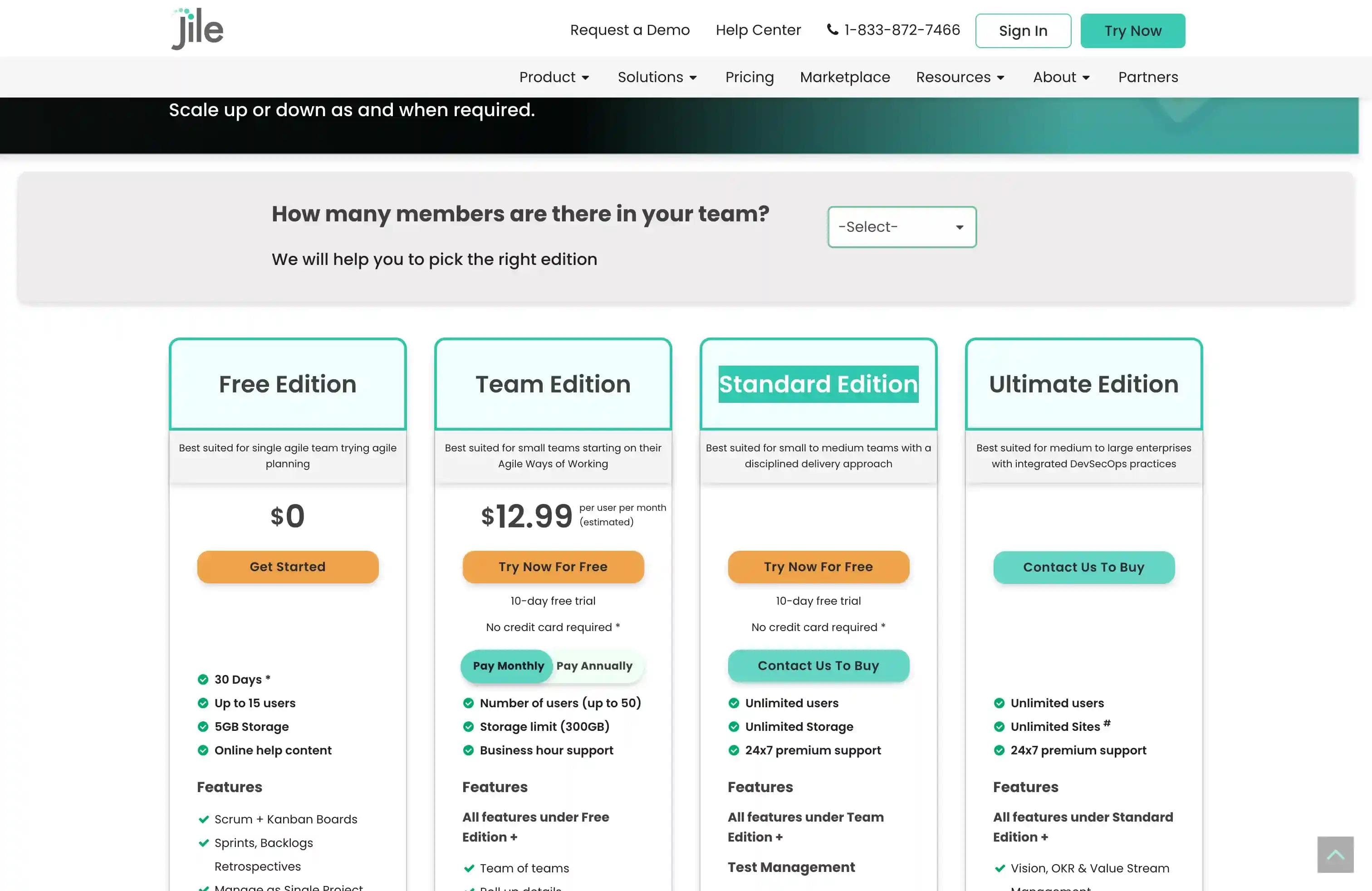Click Sign In

[1023, 30]
